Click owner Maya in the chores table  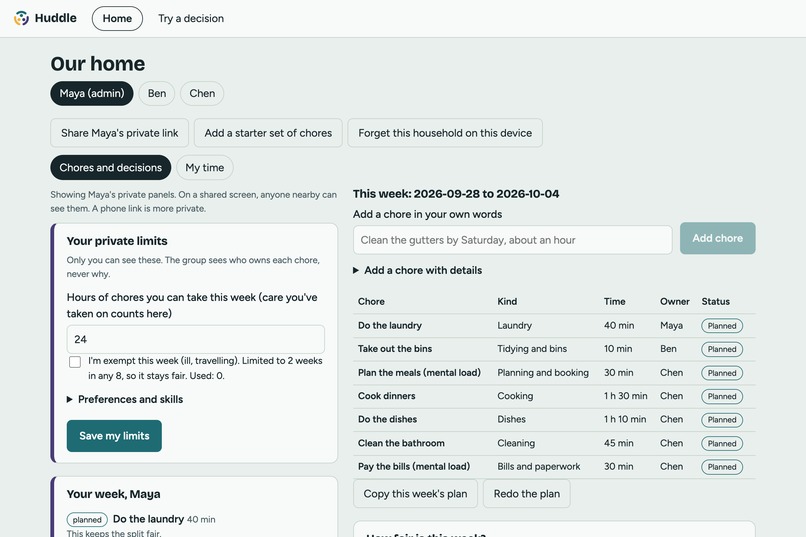pyautogui.click(x=671, y=325)
